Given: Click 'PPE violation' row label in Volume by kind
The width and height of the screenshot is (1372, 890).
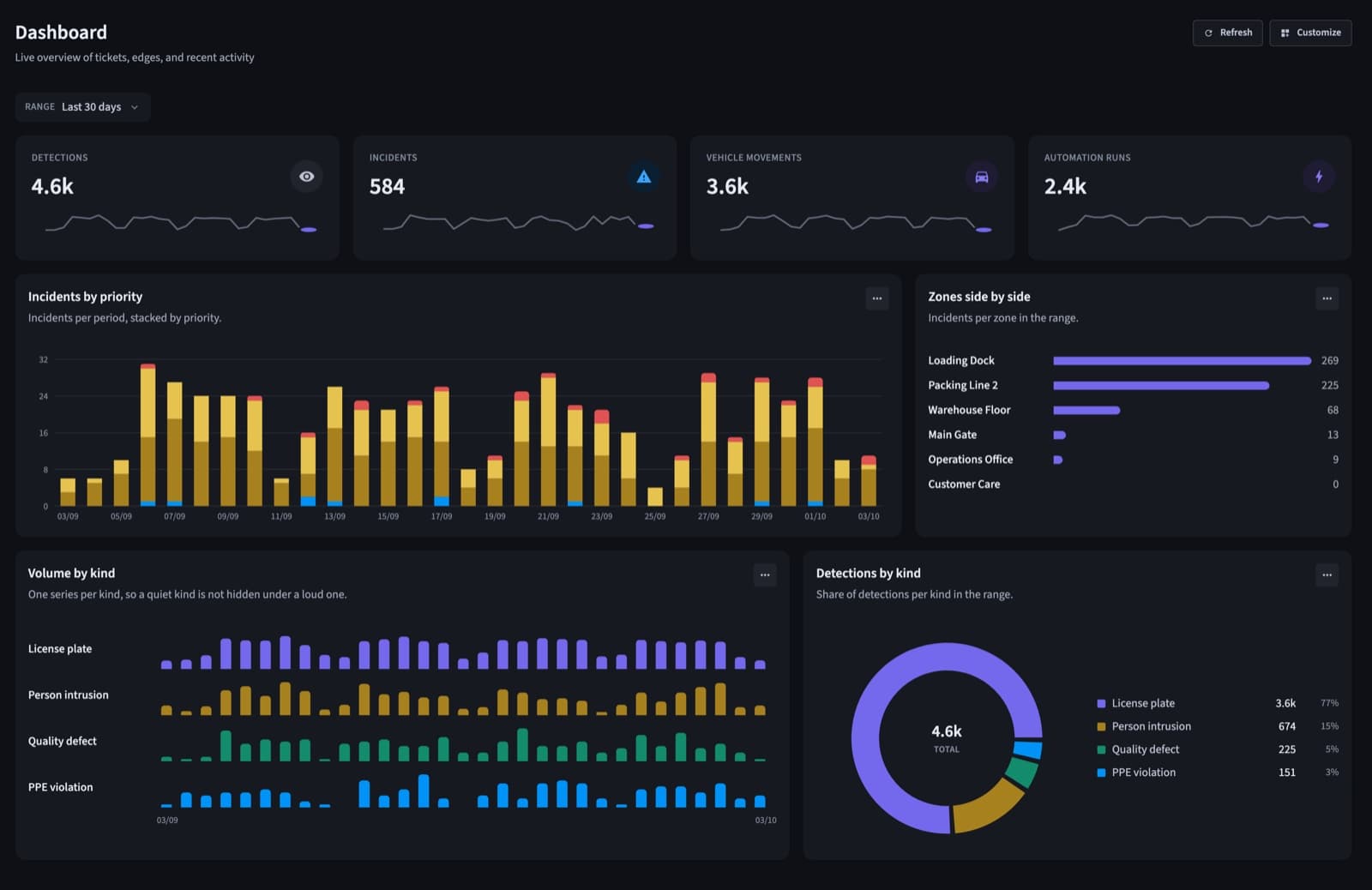Looking at the screenshot, I should [x=60, y=787].
